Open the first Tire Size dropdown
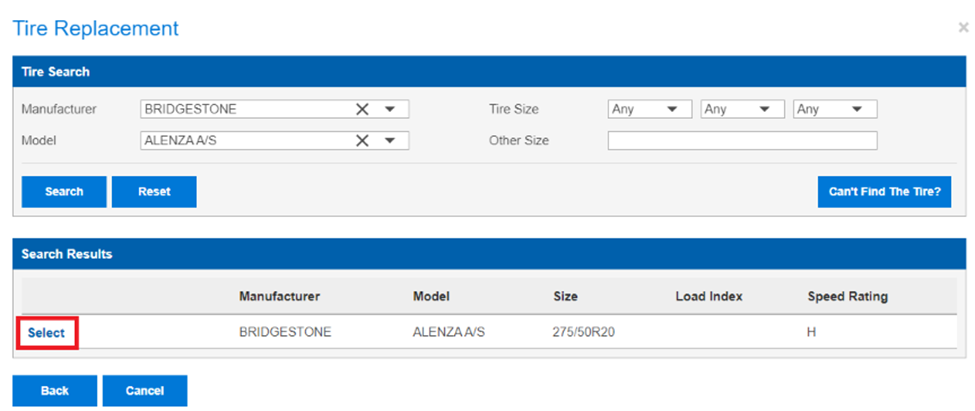The width and height of the screenshot is (975, 411). (x=650, y=109)
